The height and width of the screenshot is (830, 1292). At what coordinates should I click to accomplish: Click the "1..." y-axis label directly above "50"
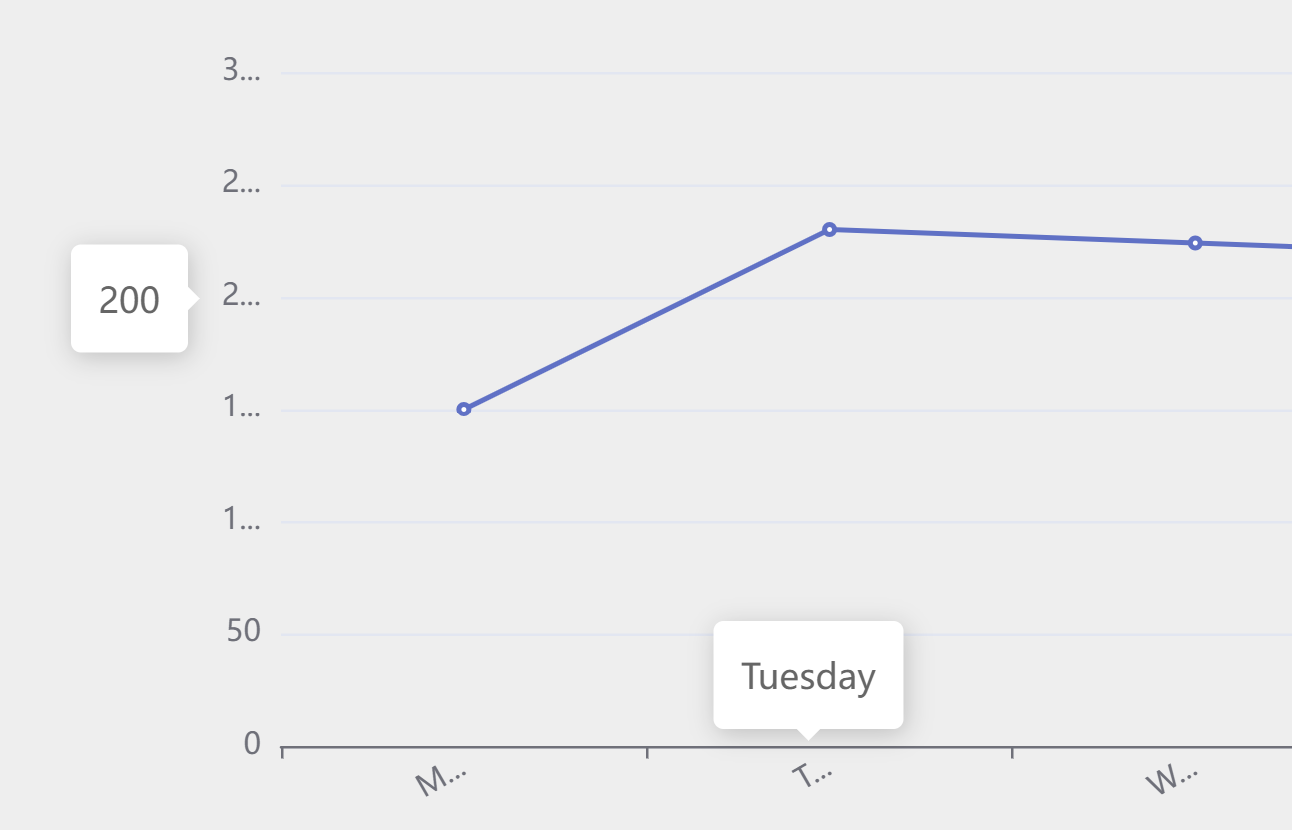[x=241, y=520]
